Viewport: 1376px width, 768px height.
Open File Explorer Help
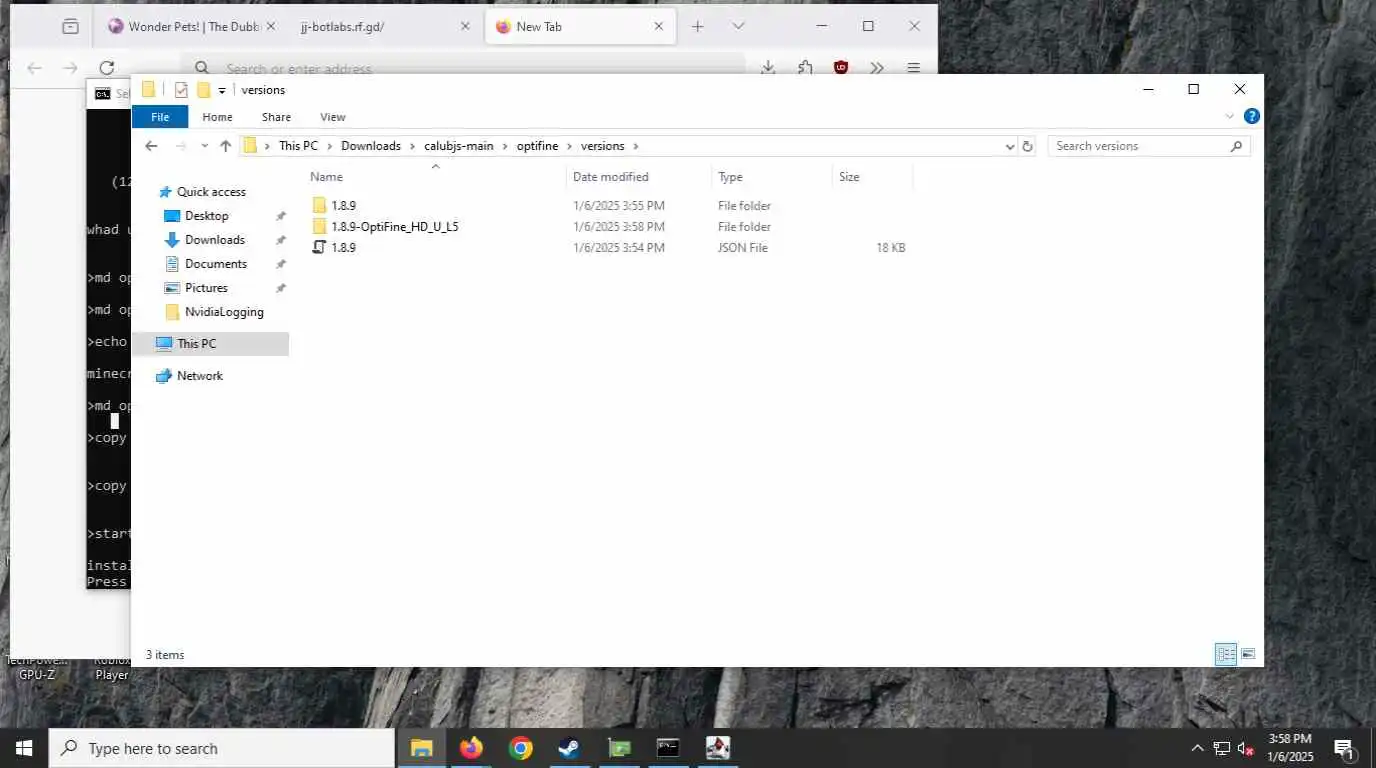pyautogui.click(x=1251, y=117)
